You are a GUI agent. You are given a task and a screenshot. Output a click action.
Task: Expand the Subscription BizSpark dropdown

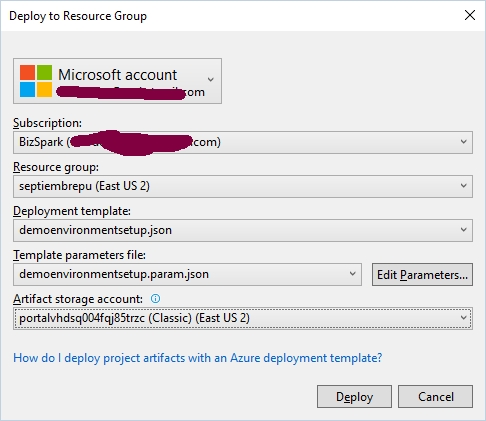pos(243,142)
